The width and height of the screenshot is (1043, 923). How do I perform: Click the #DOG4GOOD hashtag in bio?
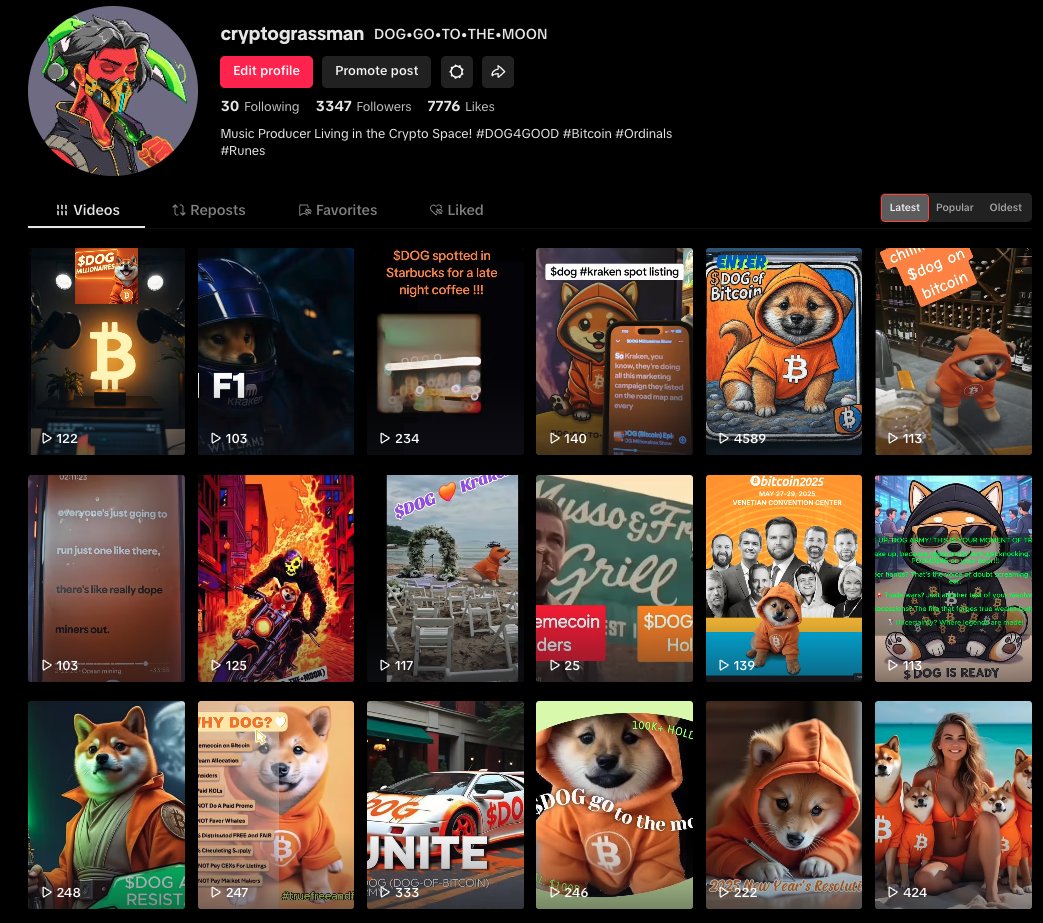point(517,134)
